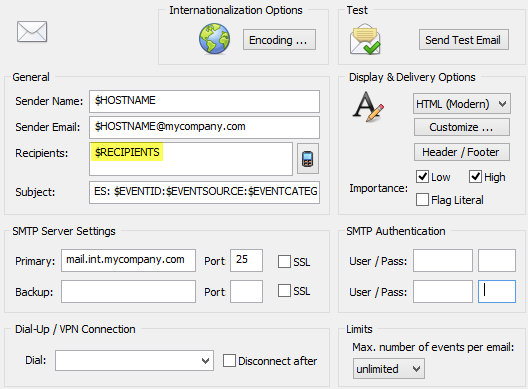Click the 'Max. number of events per email' label
This screenshot has height=389, width=528.
pos(433,347)
